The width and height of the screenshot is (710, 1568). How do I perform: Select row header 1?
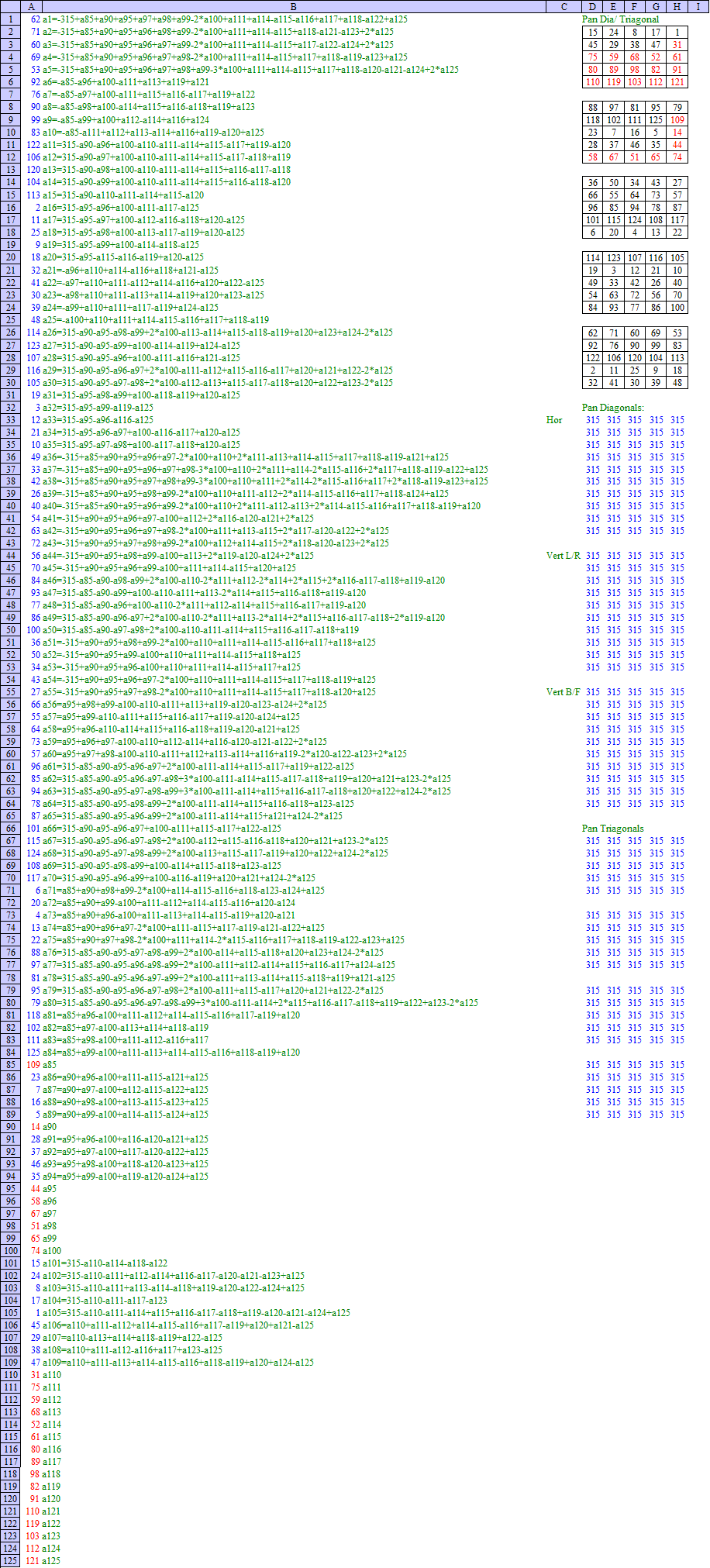click(x=11, y=19)
